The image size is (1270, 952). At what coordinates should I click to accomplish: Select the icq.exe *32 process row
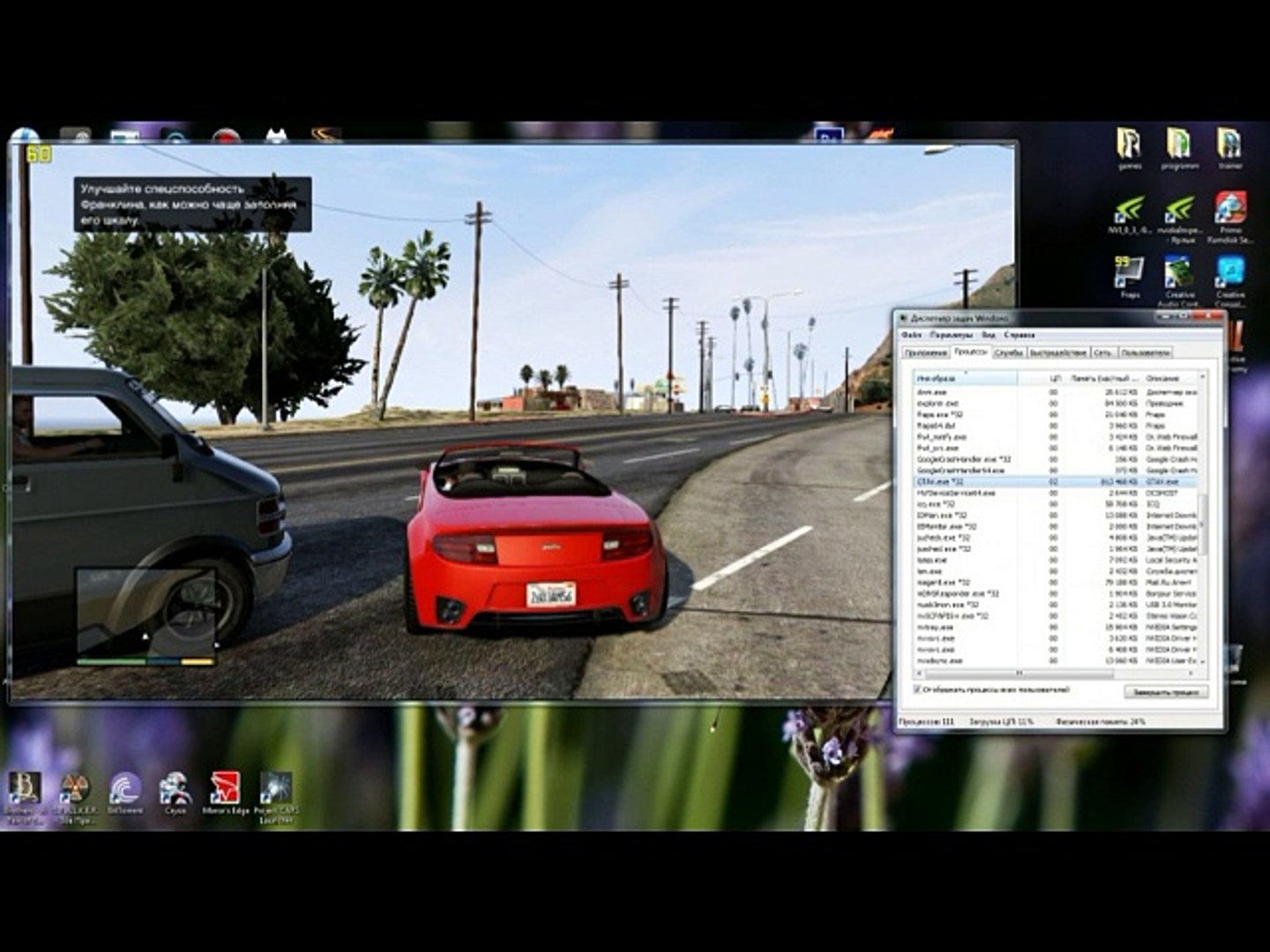coord(1056,504)
